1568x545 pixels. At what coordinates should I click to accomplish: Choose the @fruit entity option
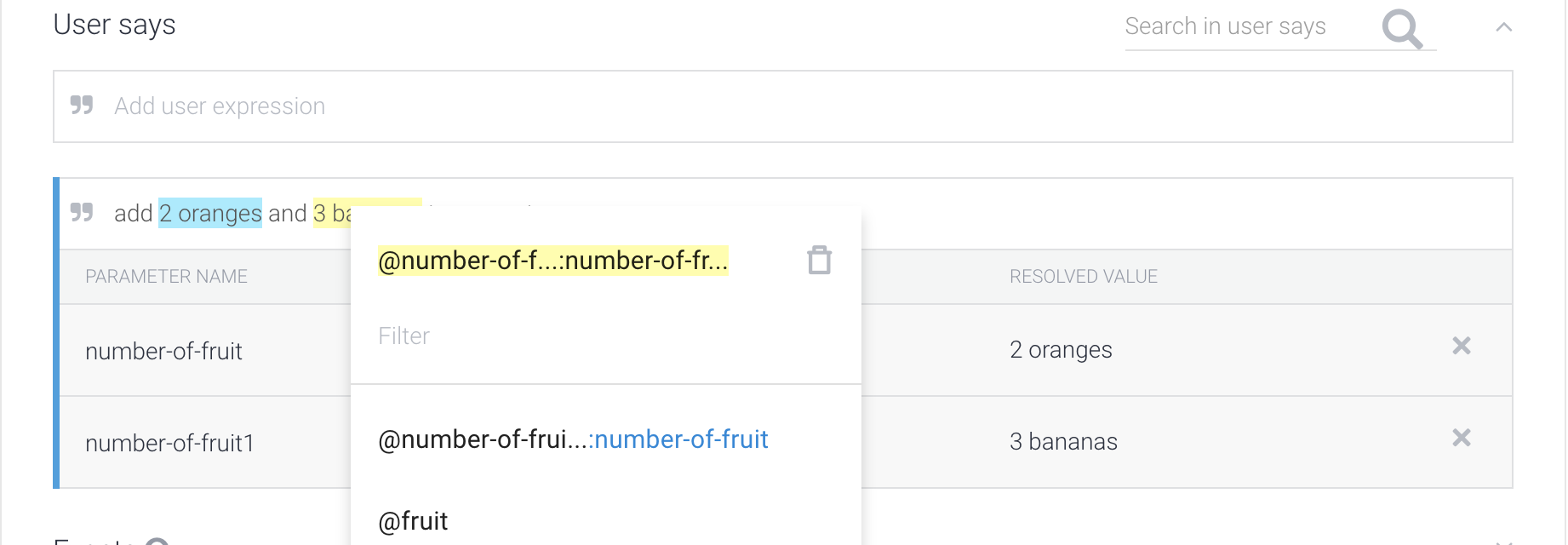pyautogui.click(x=414, y=521)
